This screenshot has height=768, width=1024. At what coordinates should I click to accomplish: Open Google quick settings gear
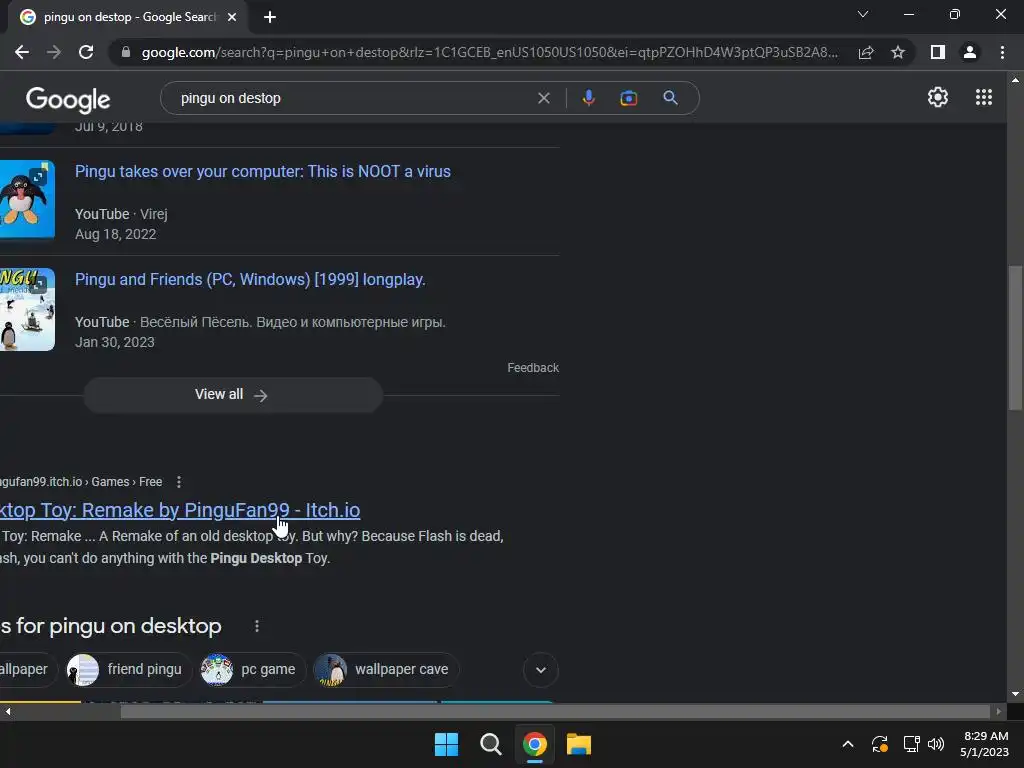point(938,97)
